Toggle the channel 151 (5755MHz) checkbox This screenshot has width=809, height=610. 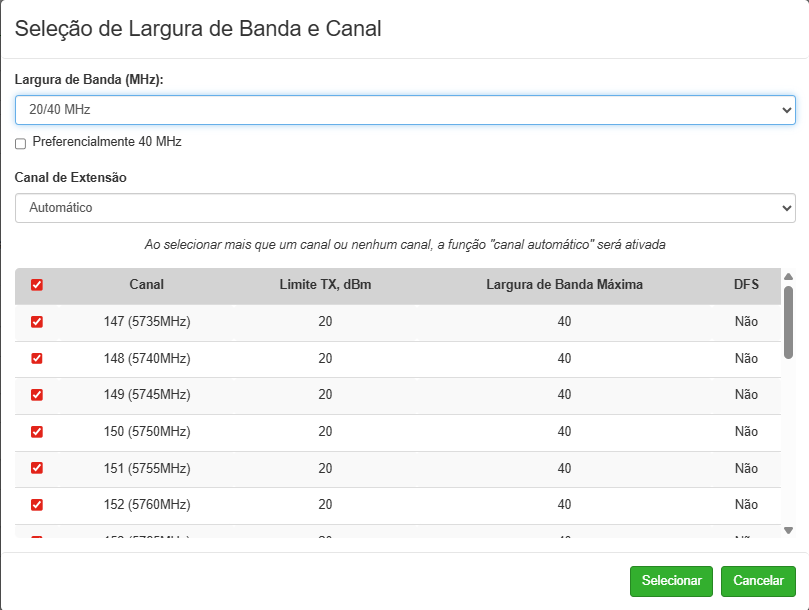[37, 468]
